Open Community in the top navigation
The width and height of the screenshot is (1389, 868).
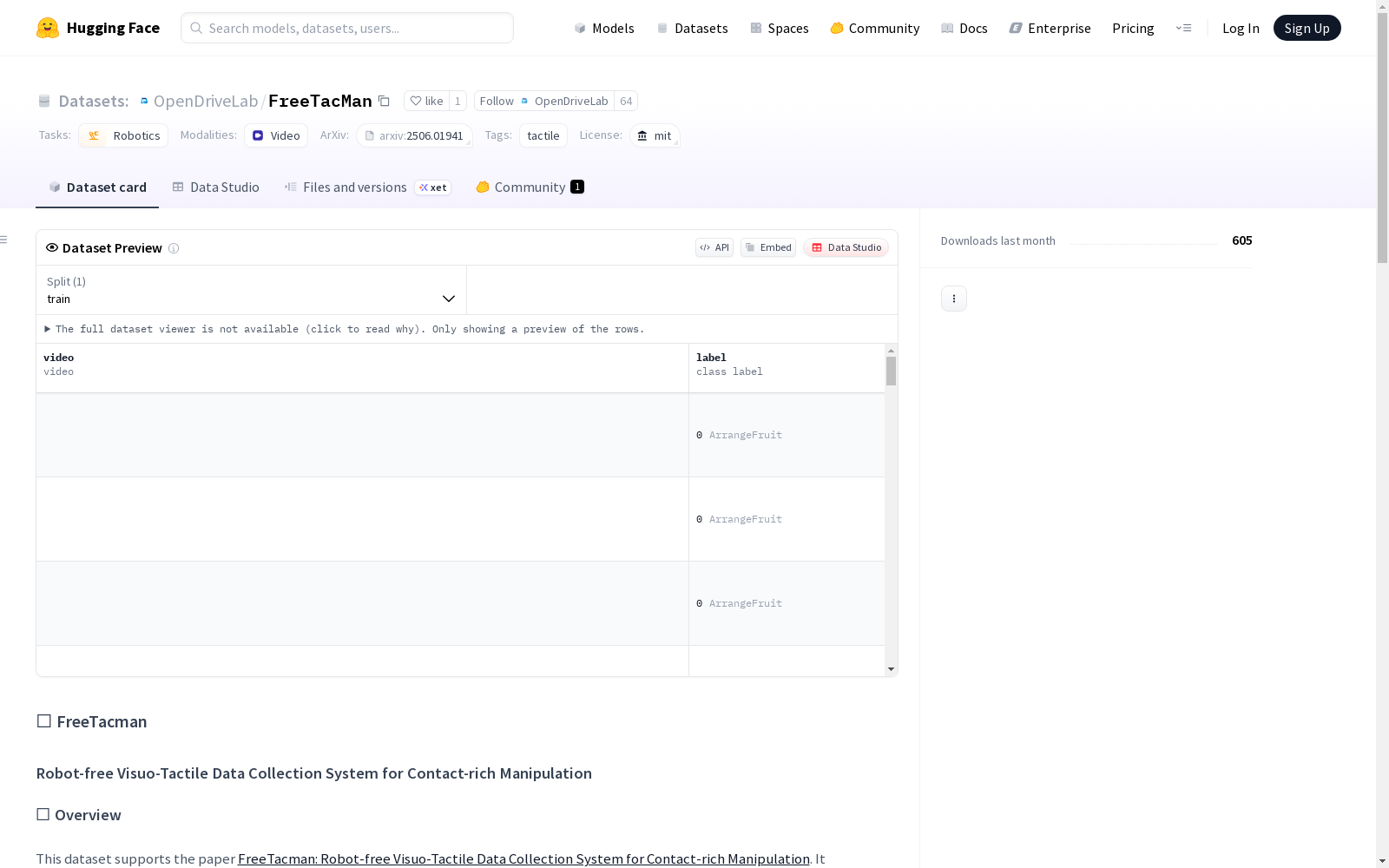click(875, 28)
